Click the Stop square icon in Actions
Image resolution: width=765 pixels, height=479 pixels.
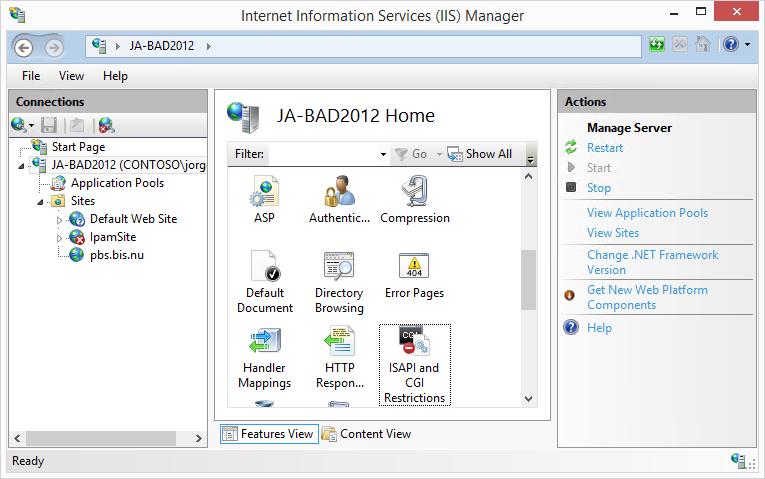[571, 187]
